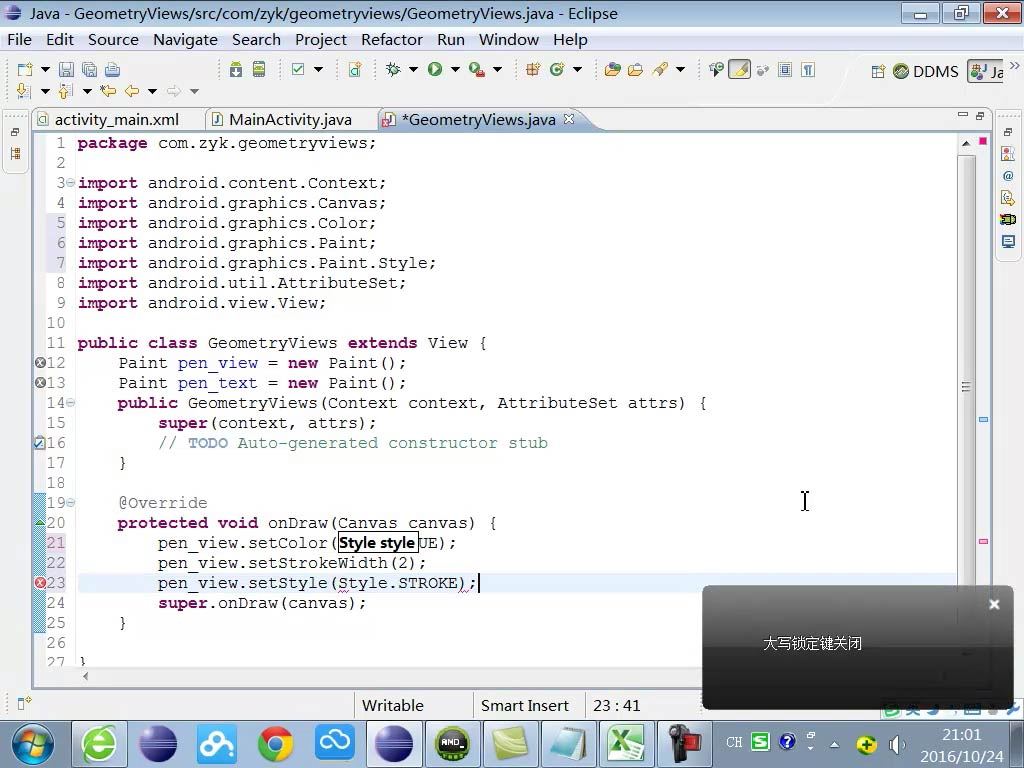
Task: Click the vertical scrollbar up arrow
Action: [966, 143]
